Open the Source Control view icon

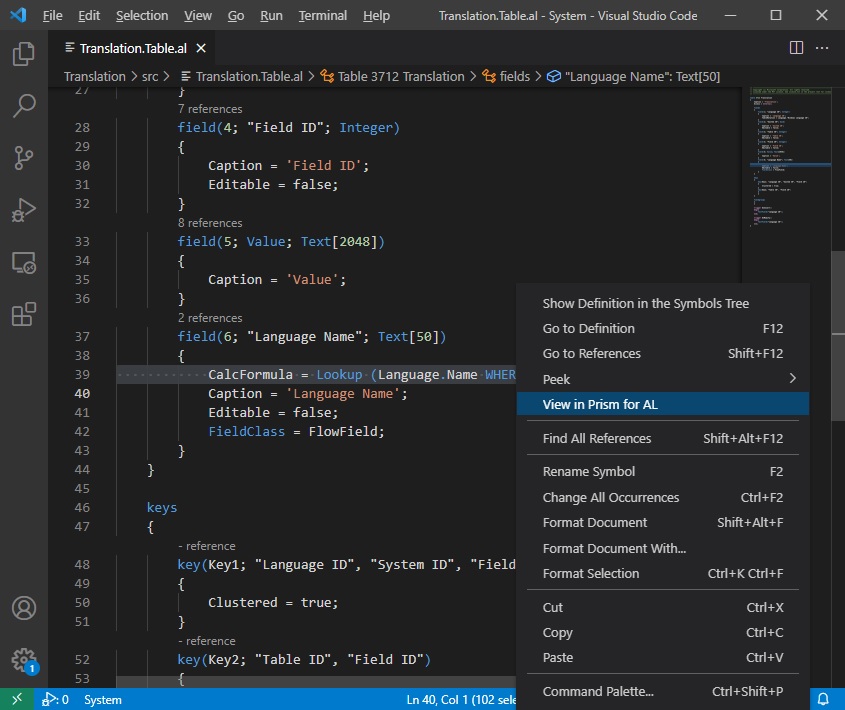pyautogui.click(x=24, y=158)
